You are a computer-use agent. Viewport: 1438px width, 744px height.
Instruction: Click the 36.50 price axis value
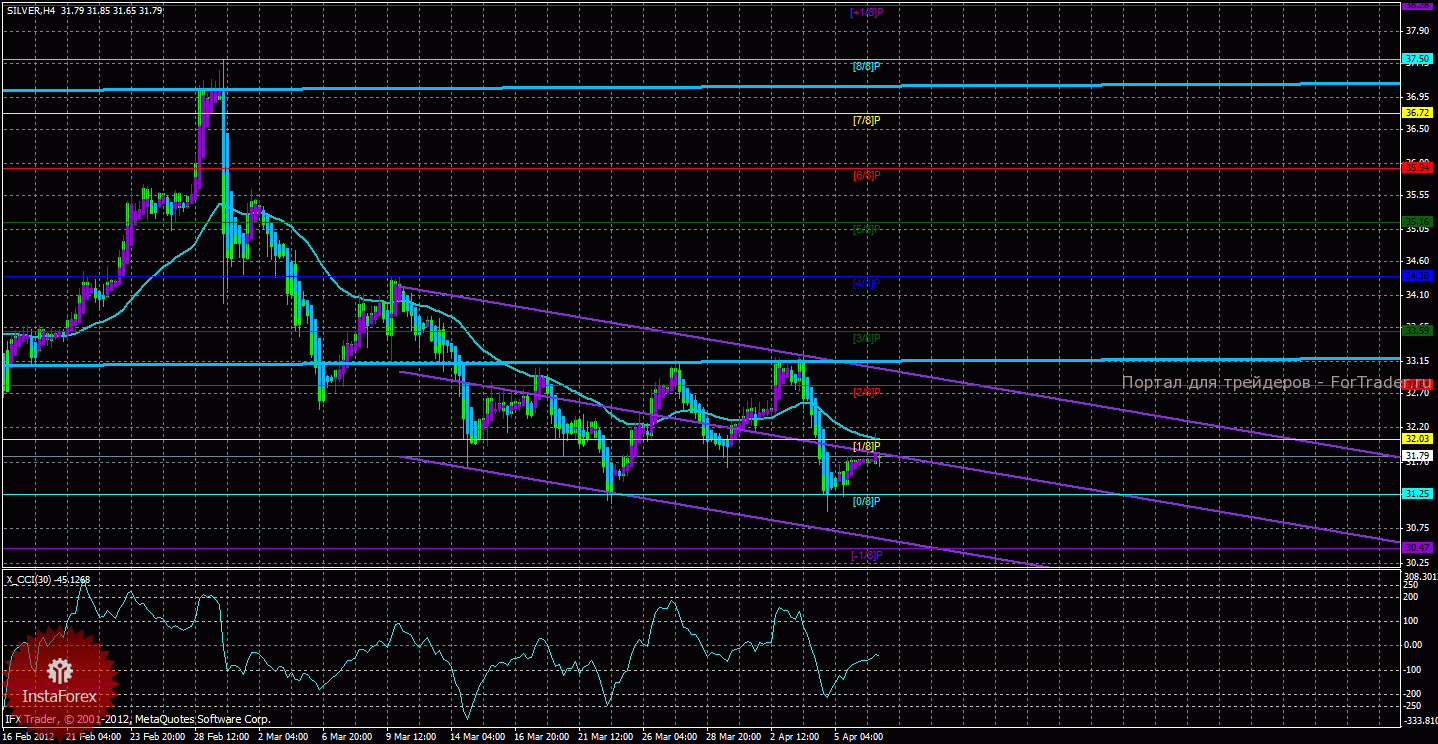click(x=1418, y=129)
